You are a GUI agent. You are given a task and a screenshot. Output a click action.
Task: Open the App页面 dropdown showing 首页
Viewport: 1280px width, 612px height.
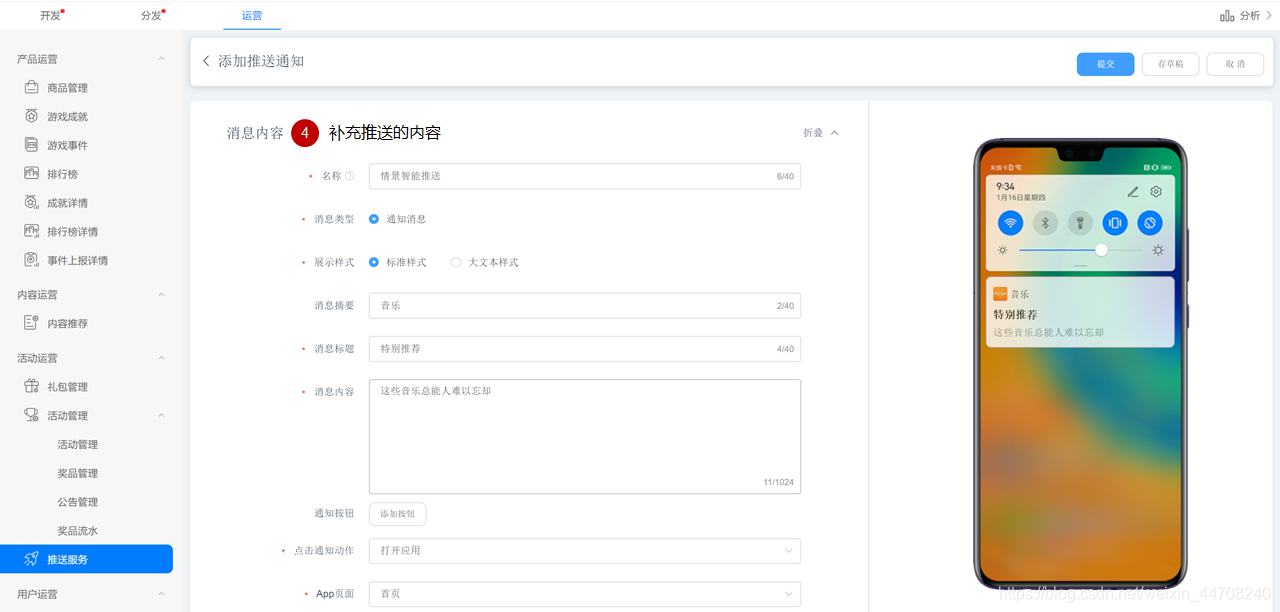584,593
